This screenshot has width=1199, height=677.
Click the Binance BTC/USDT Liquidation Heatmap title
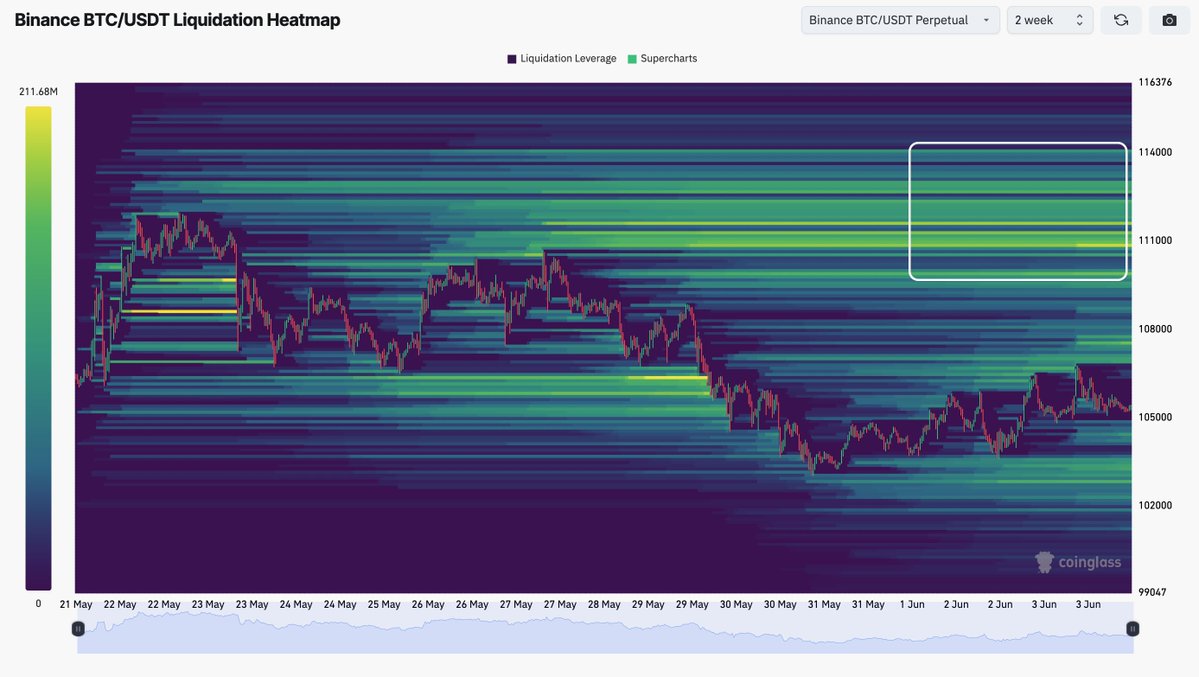[177, 21]
